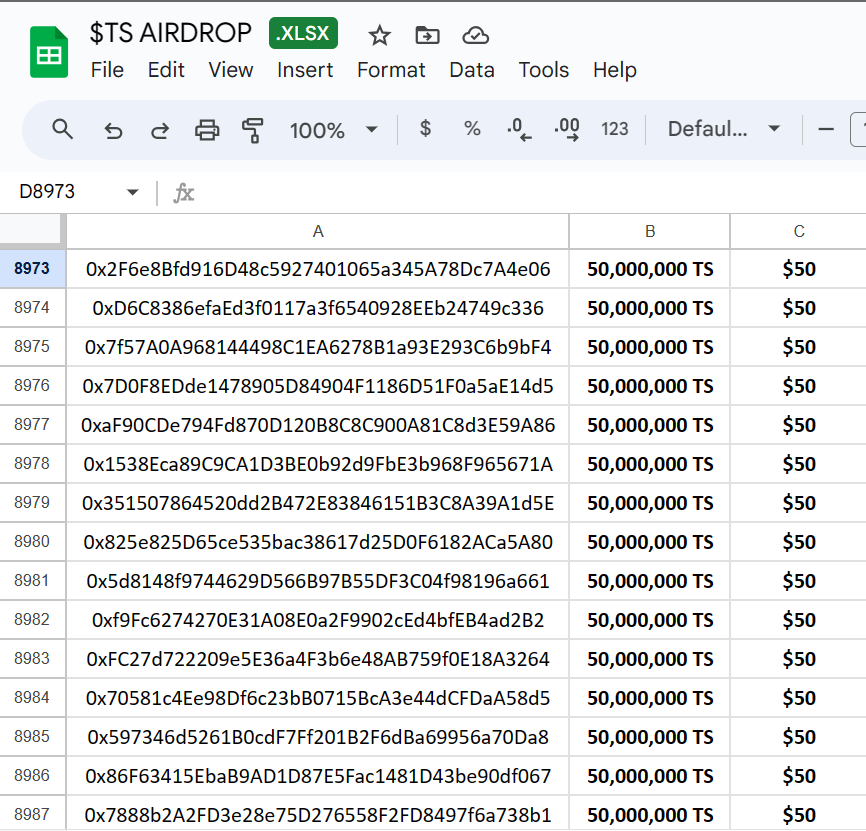Viewport: 866px width, 831px height.
Task: Select the $50 cell in row 8974
Action: pyautogui.click(x=799, y=308)
